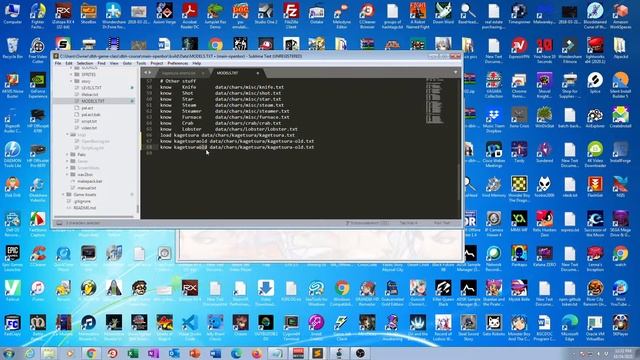Screen dimensions: 640x360
Task: Expand the wav2bor folder
Action: coord(68,175)
